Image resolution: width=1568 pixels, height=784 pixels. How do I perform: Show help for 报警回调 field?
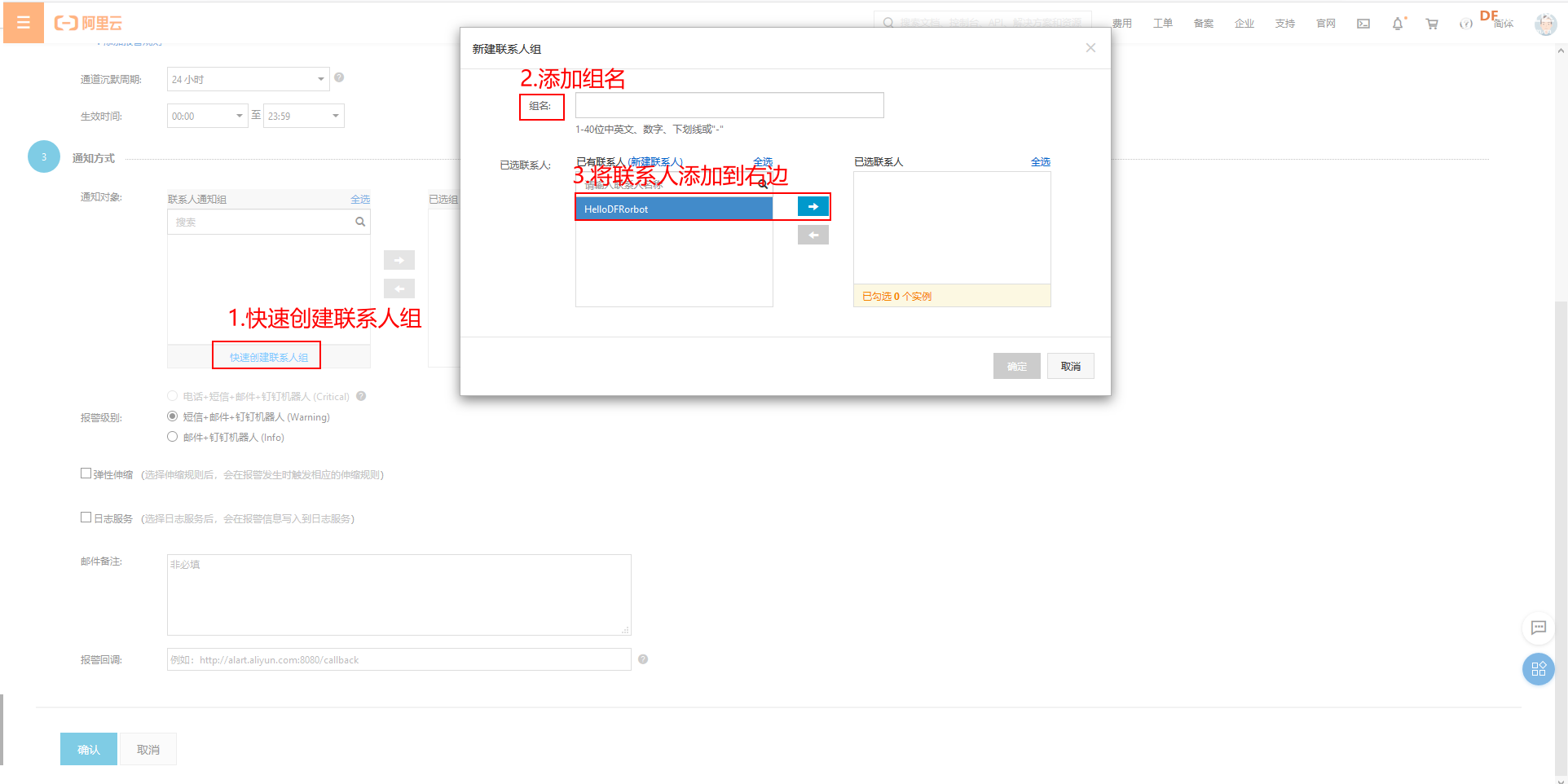pyautogui.click(x=643, y=659)
